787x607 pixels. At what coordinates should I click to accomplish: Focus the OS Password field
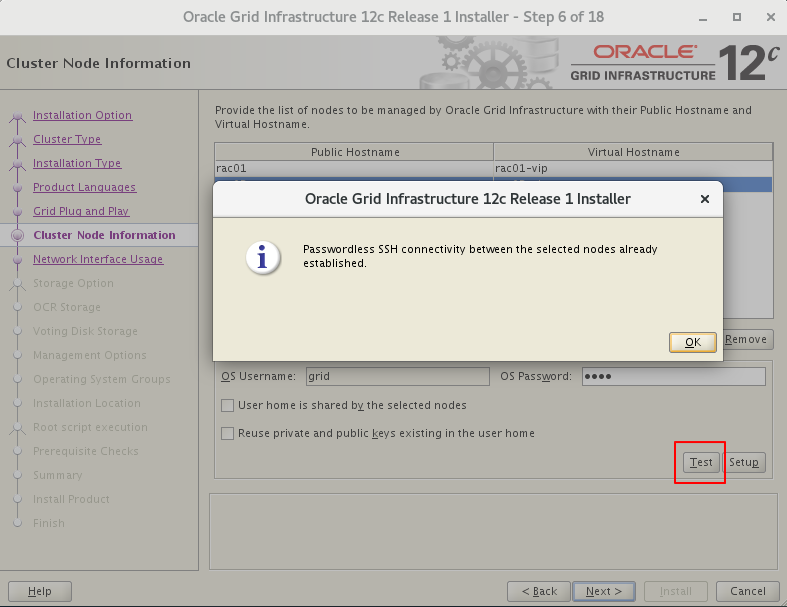point(674,377)
